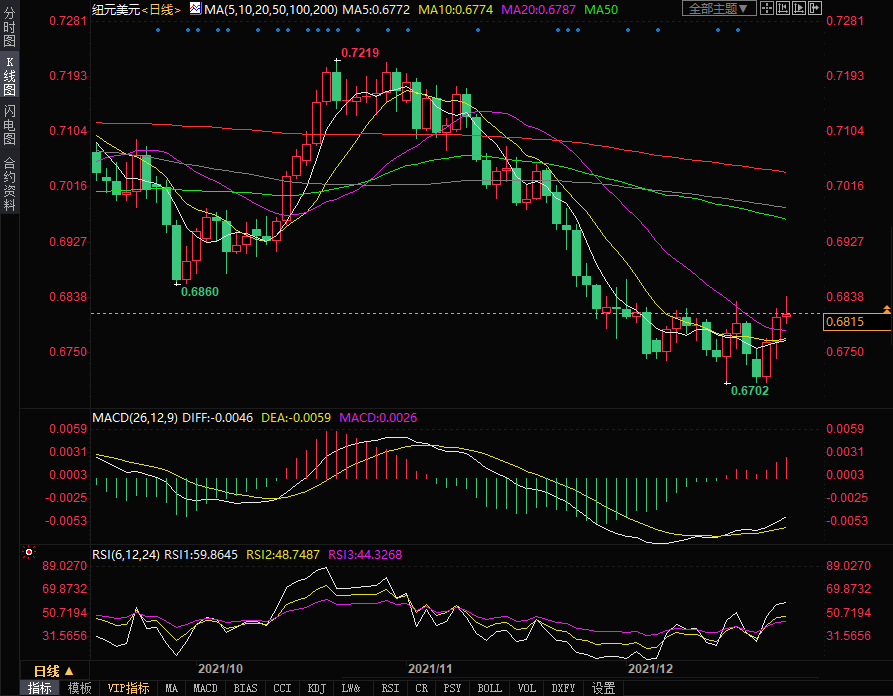Select the 模板 tab at the bottom
Viewport: 893px width, 696px height.
coord(80,688)
